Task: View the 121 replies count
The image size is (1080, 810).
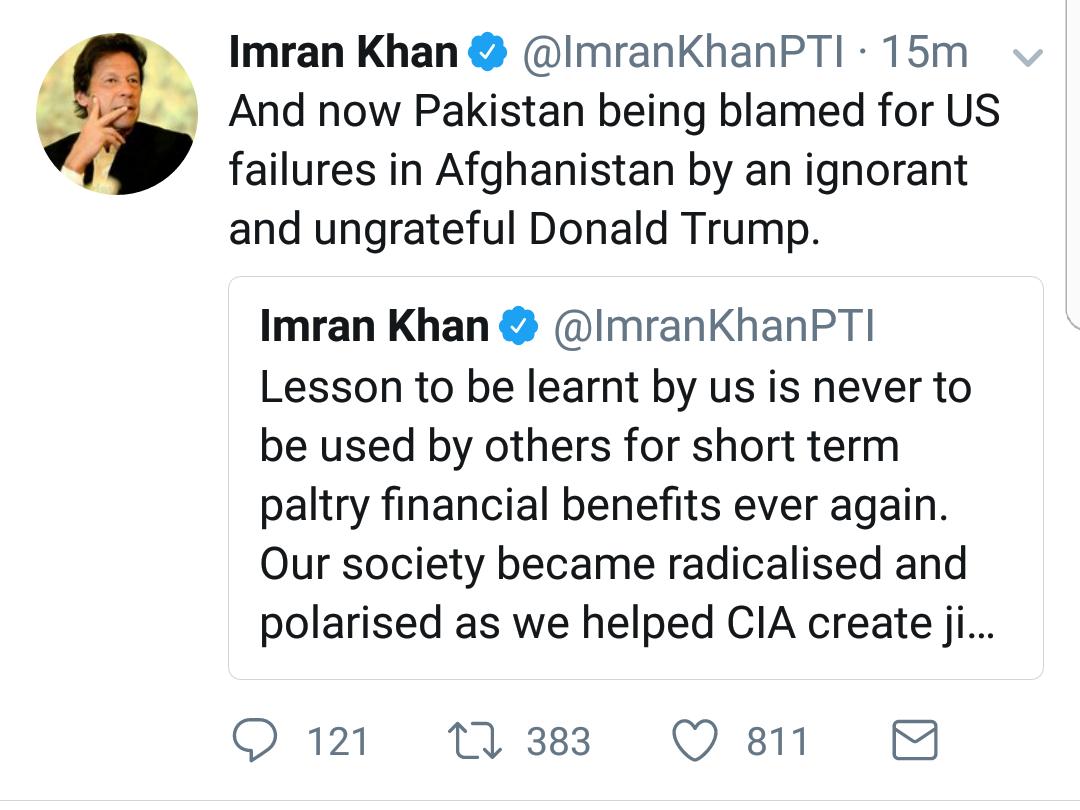Action: point(340,740)
